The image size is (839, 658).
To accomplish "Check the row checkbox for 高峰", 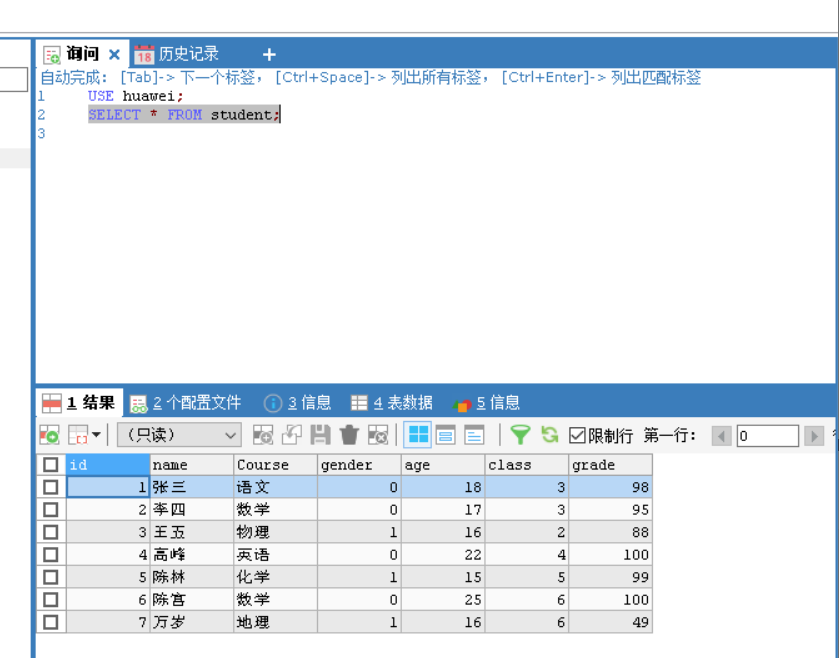I will [x=51, y=555].
